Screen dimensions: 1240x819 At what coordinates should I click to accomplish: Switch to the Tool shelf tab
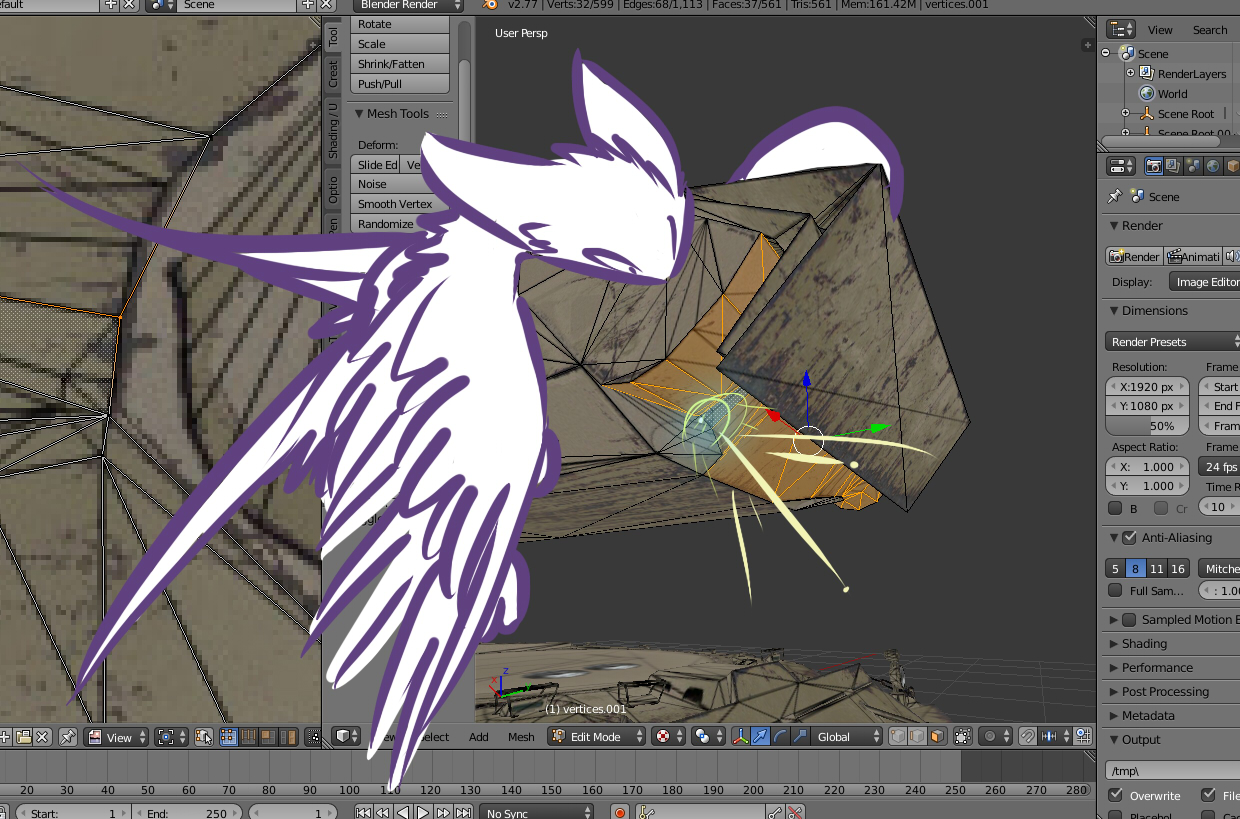point(334,37)
